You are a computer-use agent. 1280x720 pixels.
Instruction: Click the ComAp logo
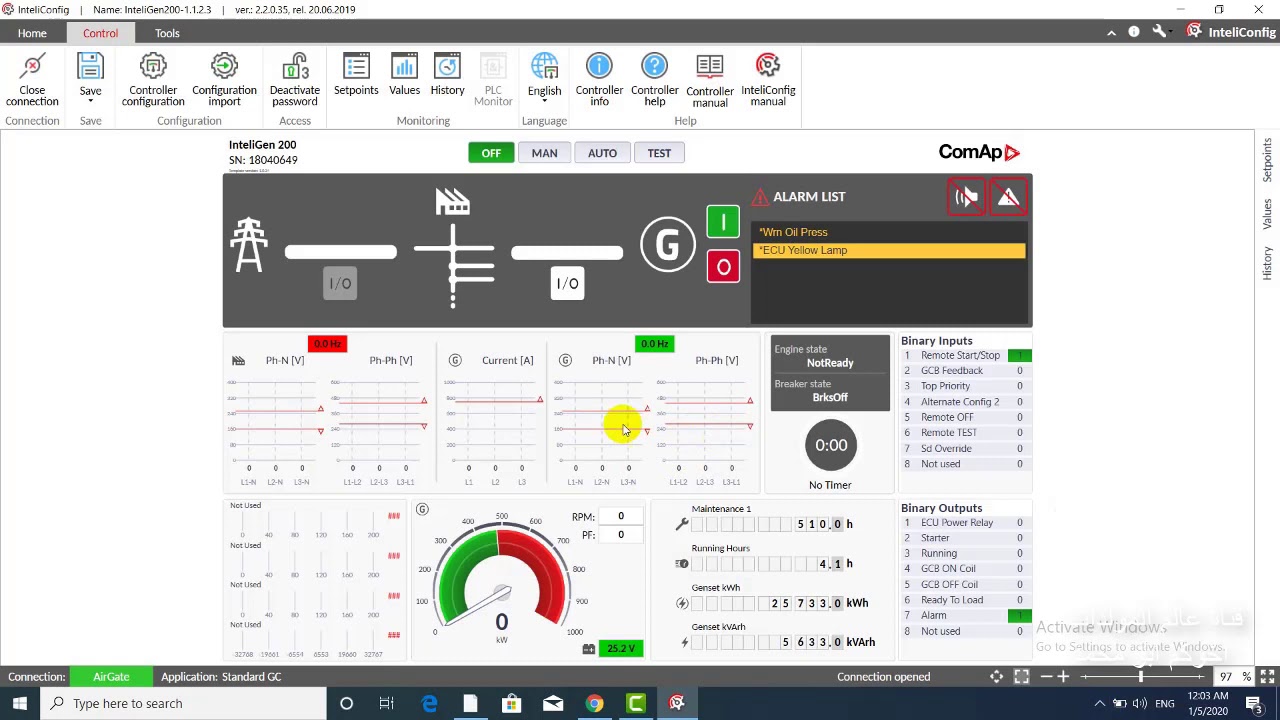[x=979, y=152]
